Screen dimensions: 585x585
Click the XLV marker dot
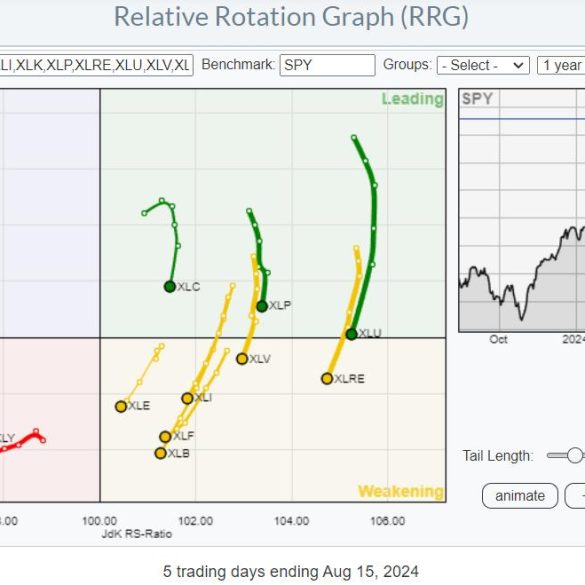pos(242,359)
